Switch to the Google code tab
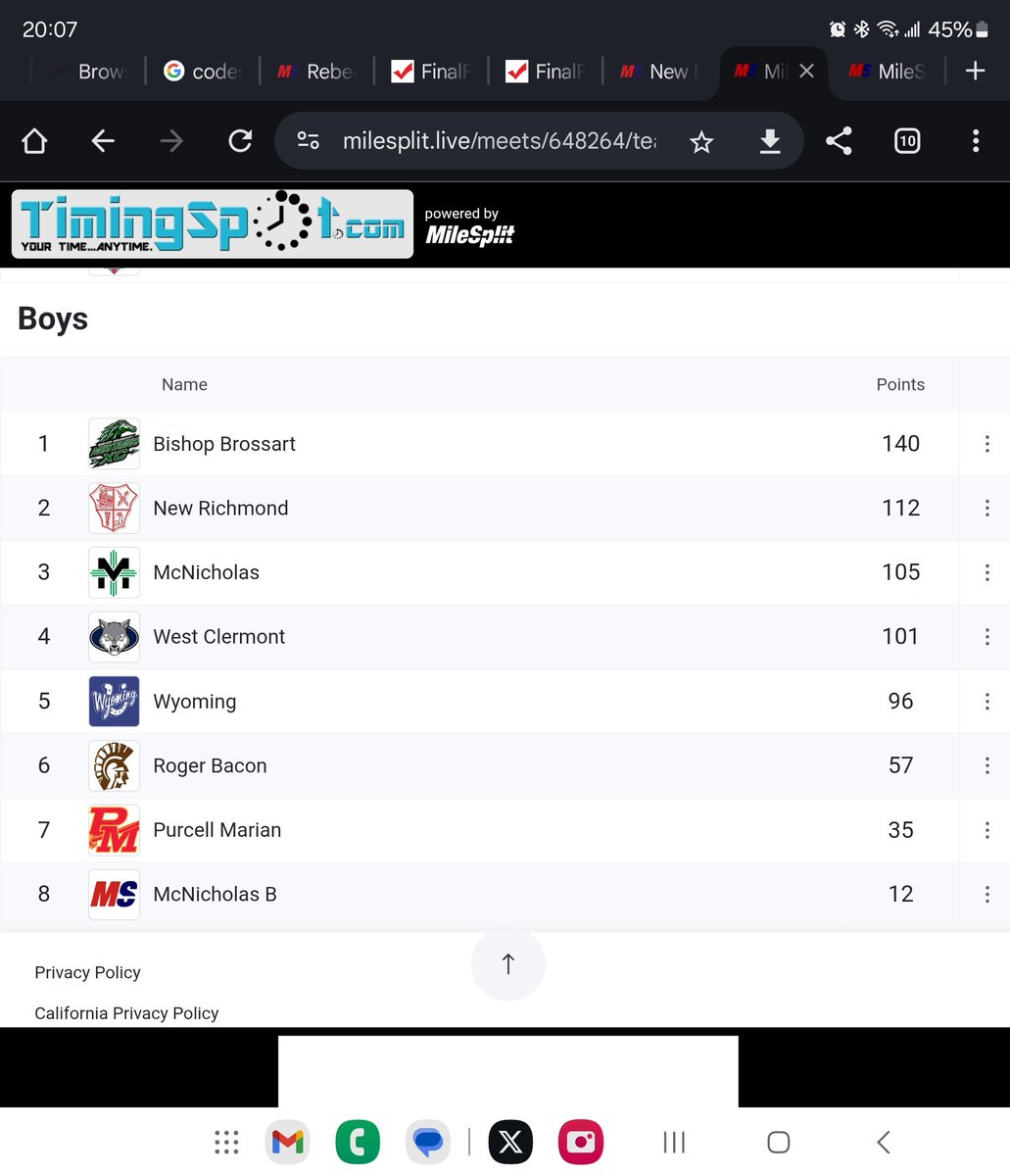 point(203,71)
